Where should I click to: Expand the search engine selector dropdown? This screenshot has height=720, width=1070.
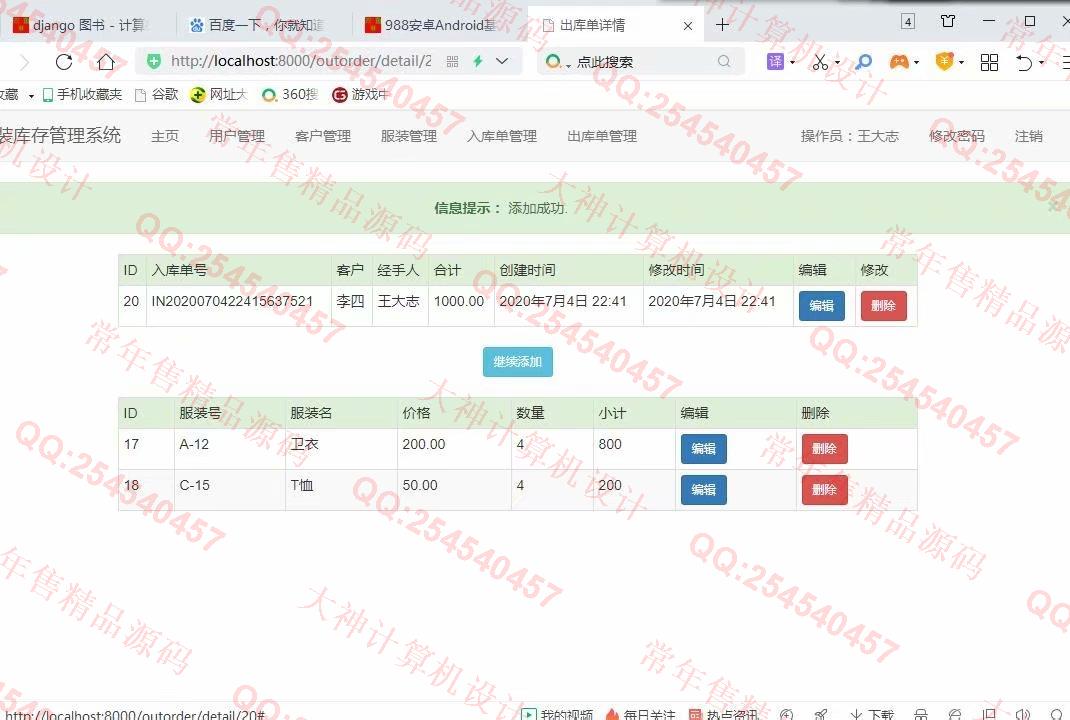568,65
